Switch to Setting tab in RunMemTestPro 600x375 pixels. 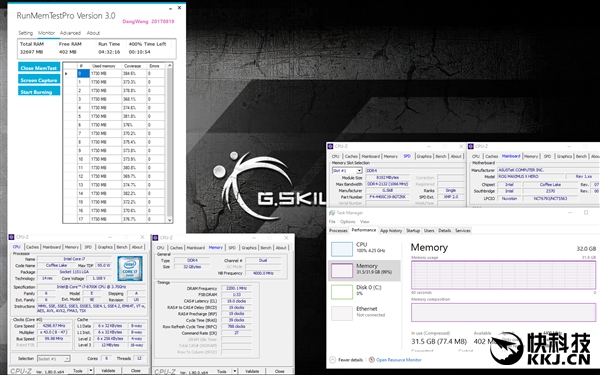(x=26, y=33)
